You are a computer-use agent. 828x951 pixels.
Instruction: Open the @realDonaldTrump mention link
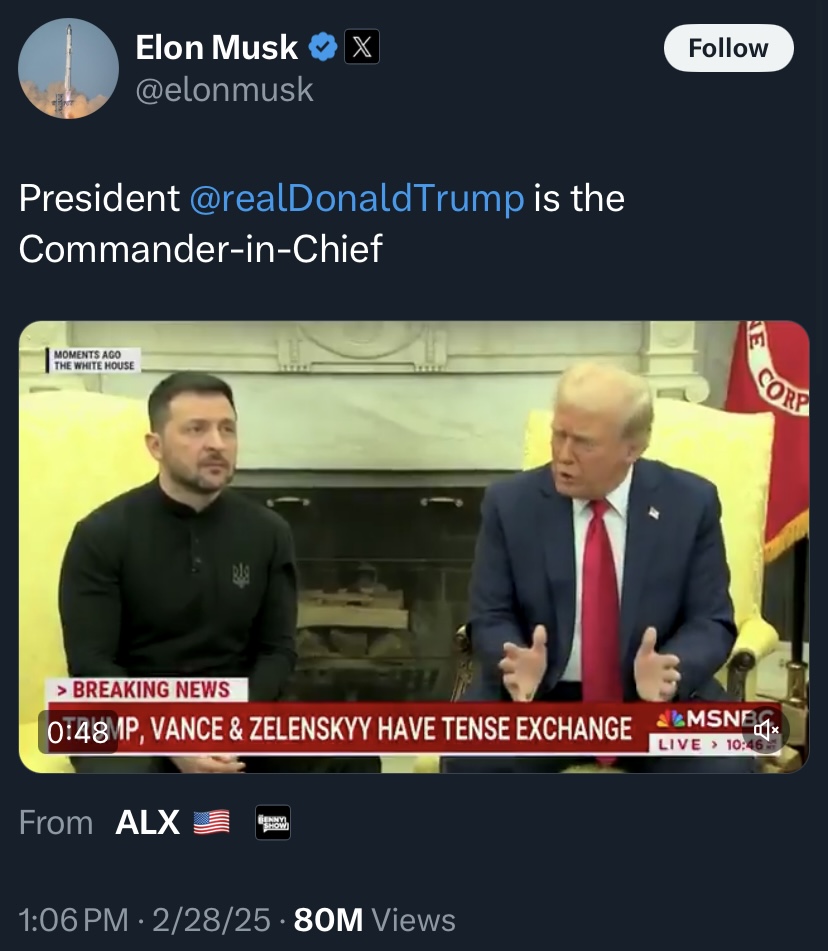pyautogui.click(x=356, y=198)
